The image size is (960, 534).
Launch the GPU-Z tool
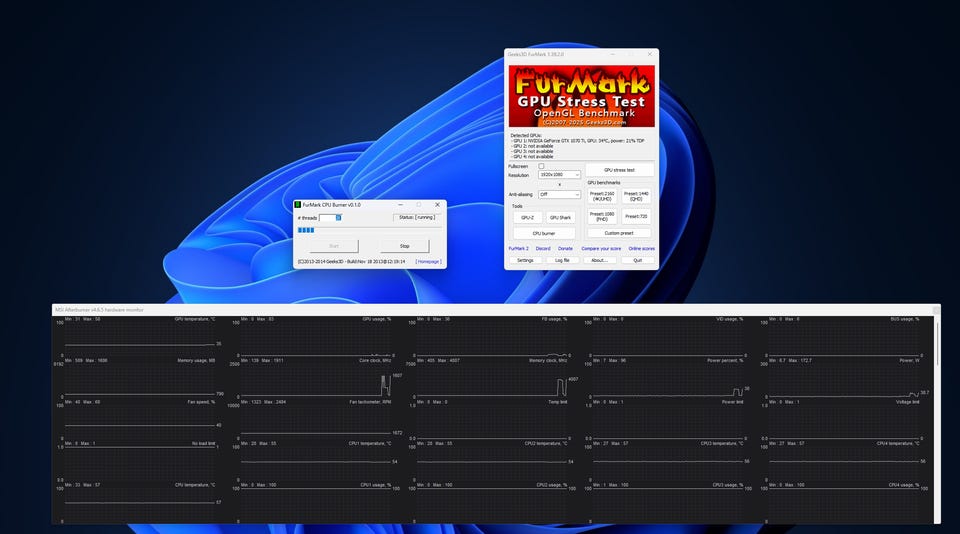coord(527,217)
